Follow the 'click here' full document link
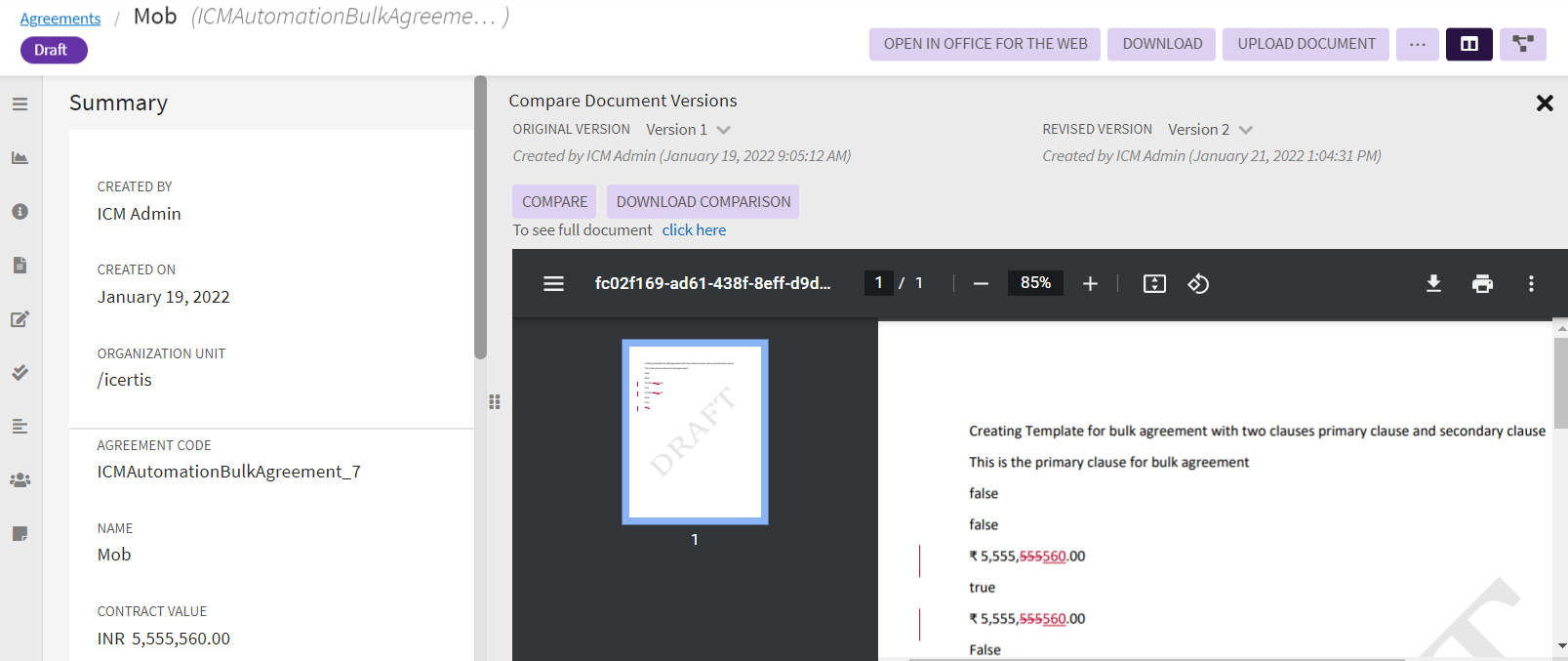The height and width of the screenshot is (661, 1568). (694, 230)
